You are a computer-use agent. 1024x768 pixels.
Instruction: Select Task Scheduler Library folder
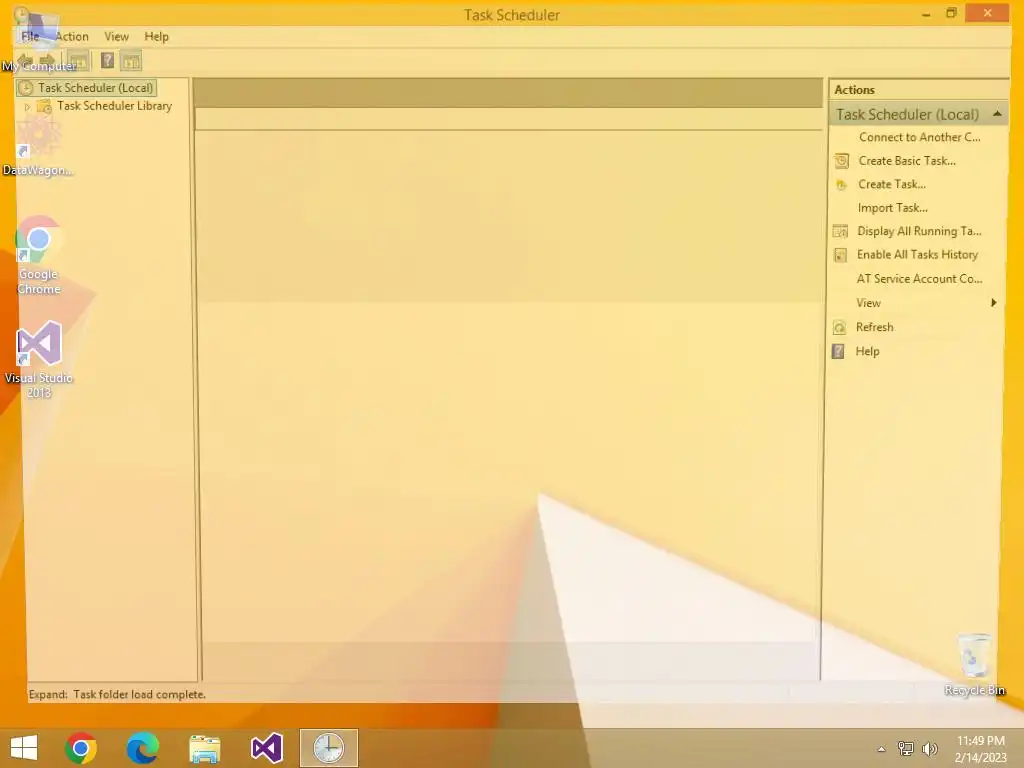click(x=114, y=106)
